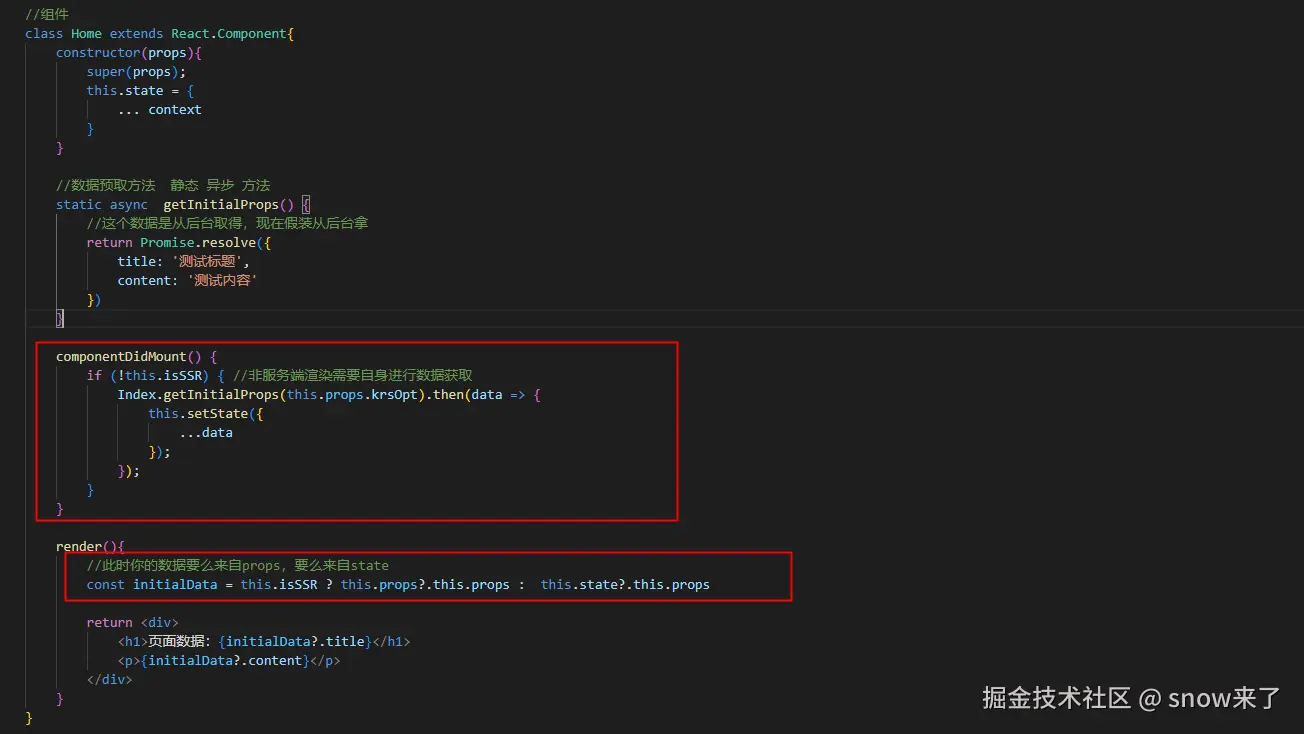Screen dimensions: 1304x734
Task: Click the ... context spread line
Action: [159, 109]
